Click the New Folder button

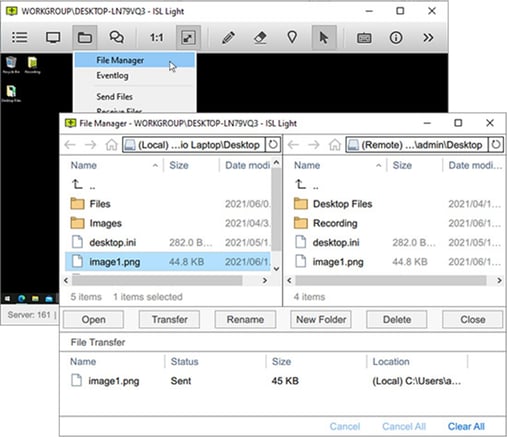(x=321, y=320)
